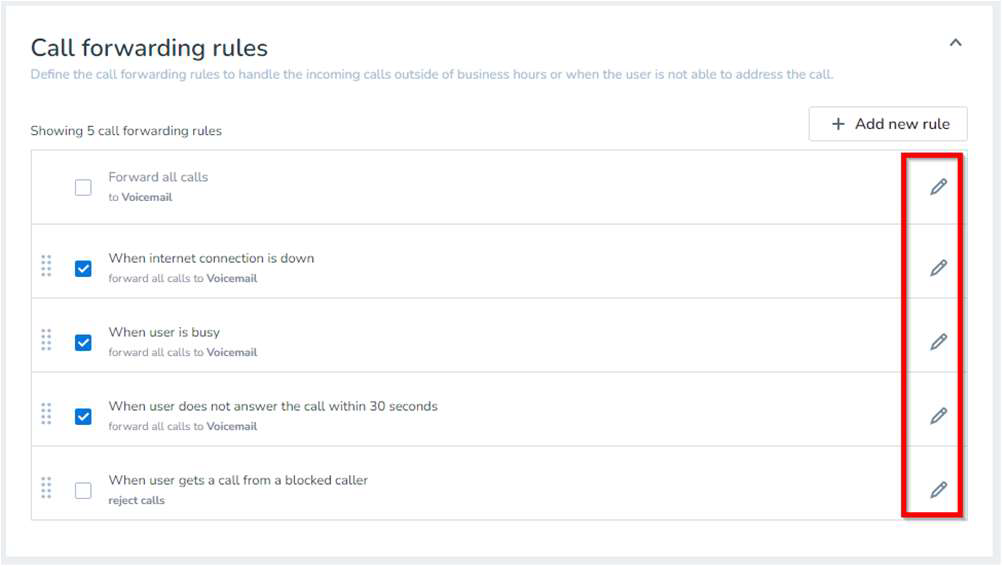The height and width of the screenshot is (566, 1002).
Task: Enable the blocked caller reject calls rule
Action: (84, 490)
